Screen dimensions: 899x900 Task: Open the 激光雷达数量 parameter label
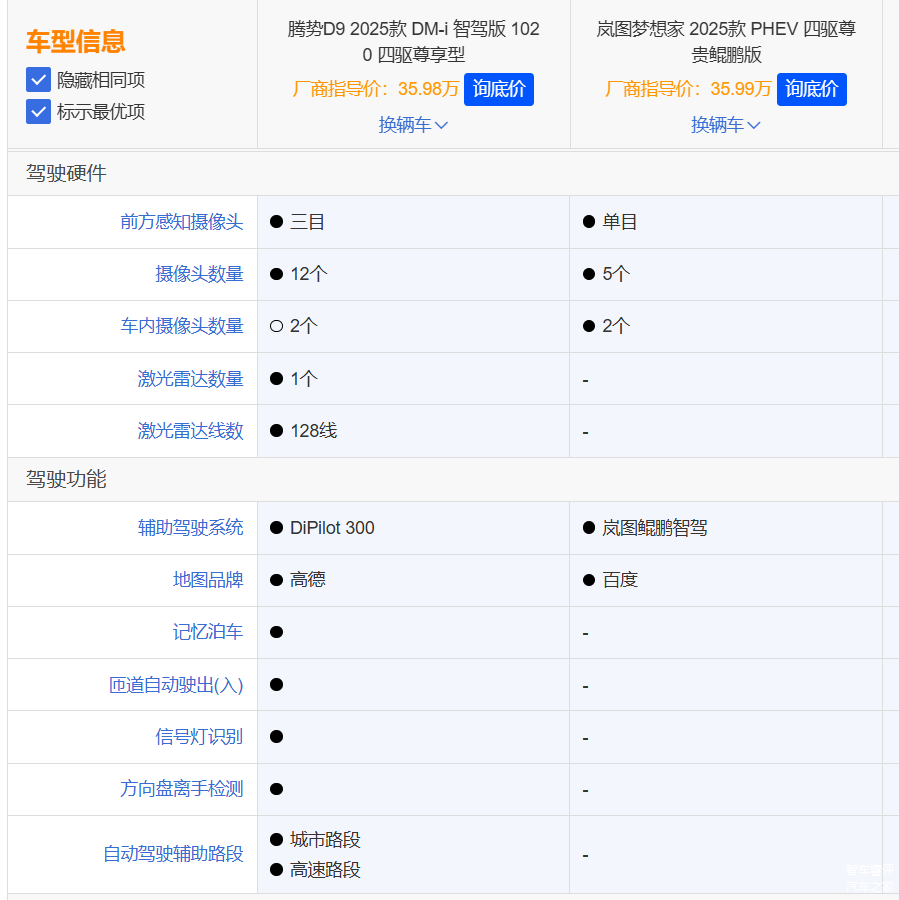pyautogui.click(x=190, y=379)
